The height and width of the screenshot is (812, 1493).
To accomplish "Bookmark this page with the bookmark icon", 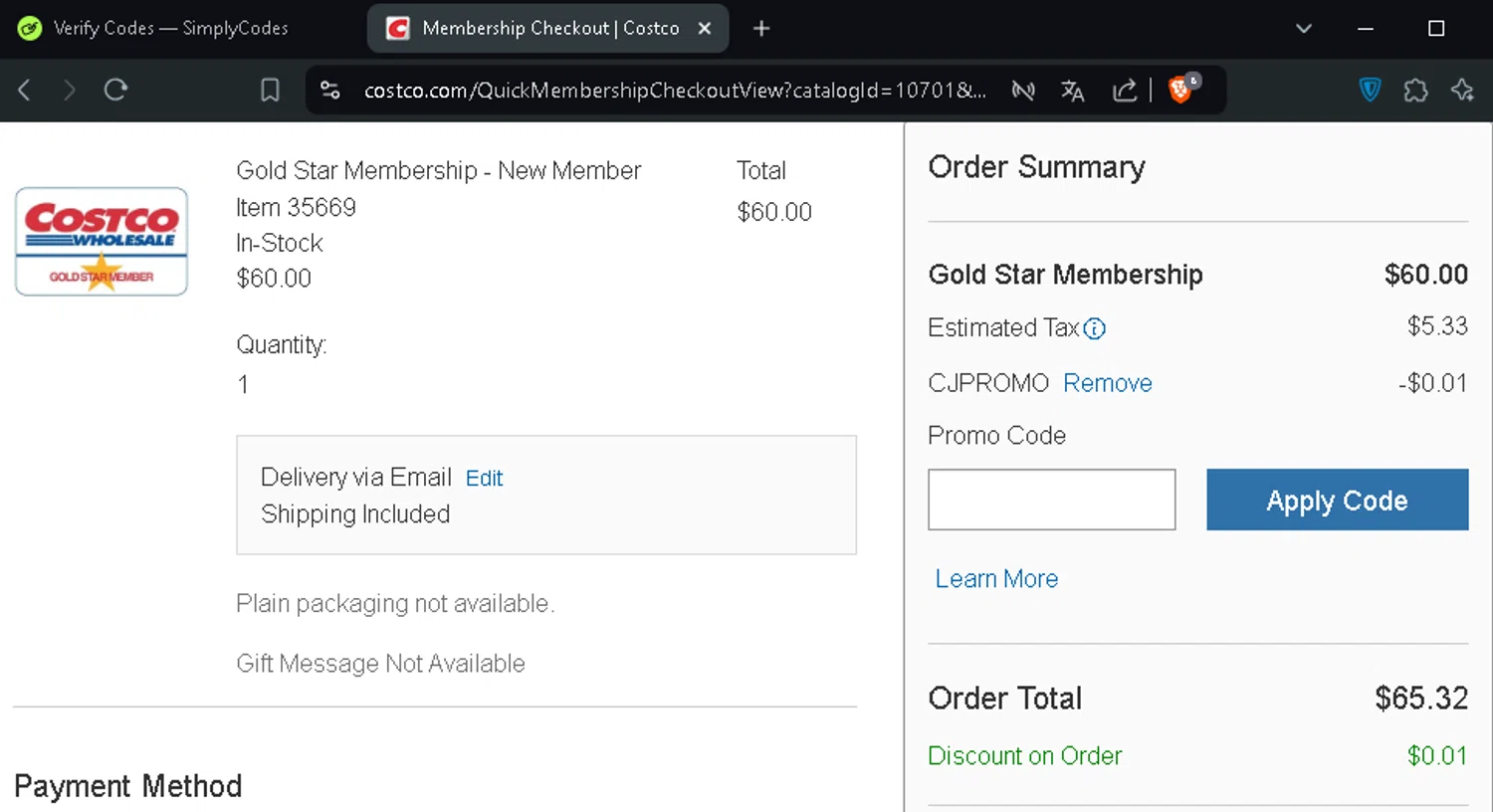I will click(x=270, y=91).
